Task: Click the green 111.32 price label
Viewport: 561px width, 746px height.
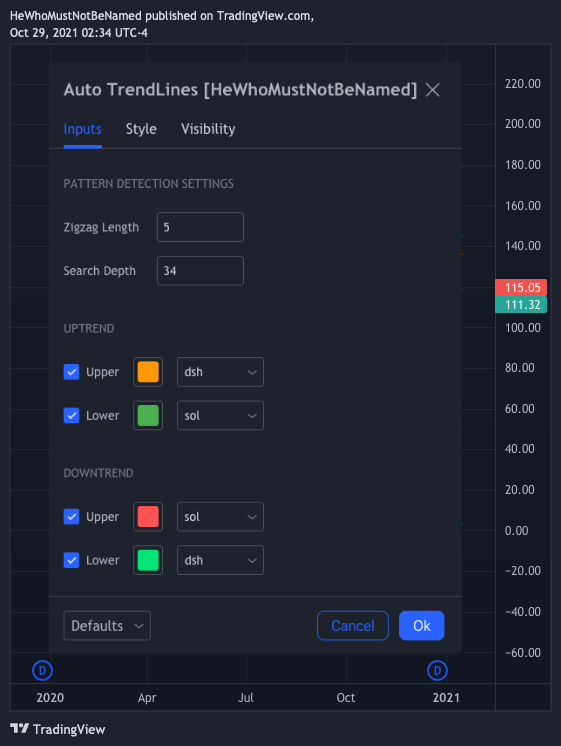Action: coord(521,304)
